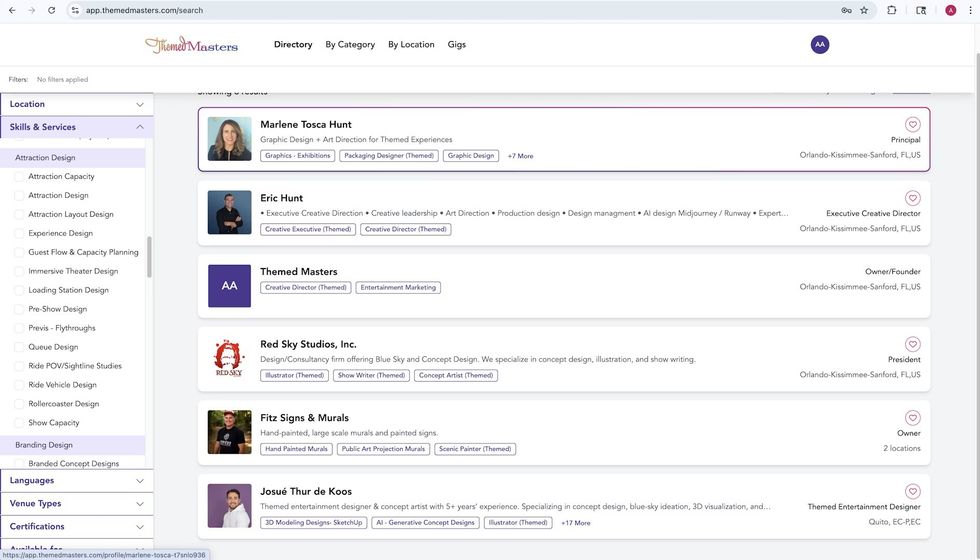Screen dimensions: 980x560
Task: Check Branded Concept Designs checkbox
Action: [19, 464]
